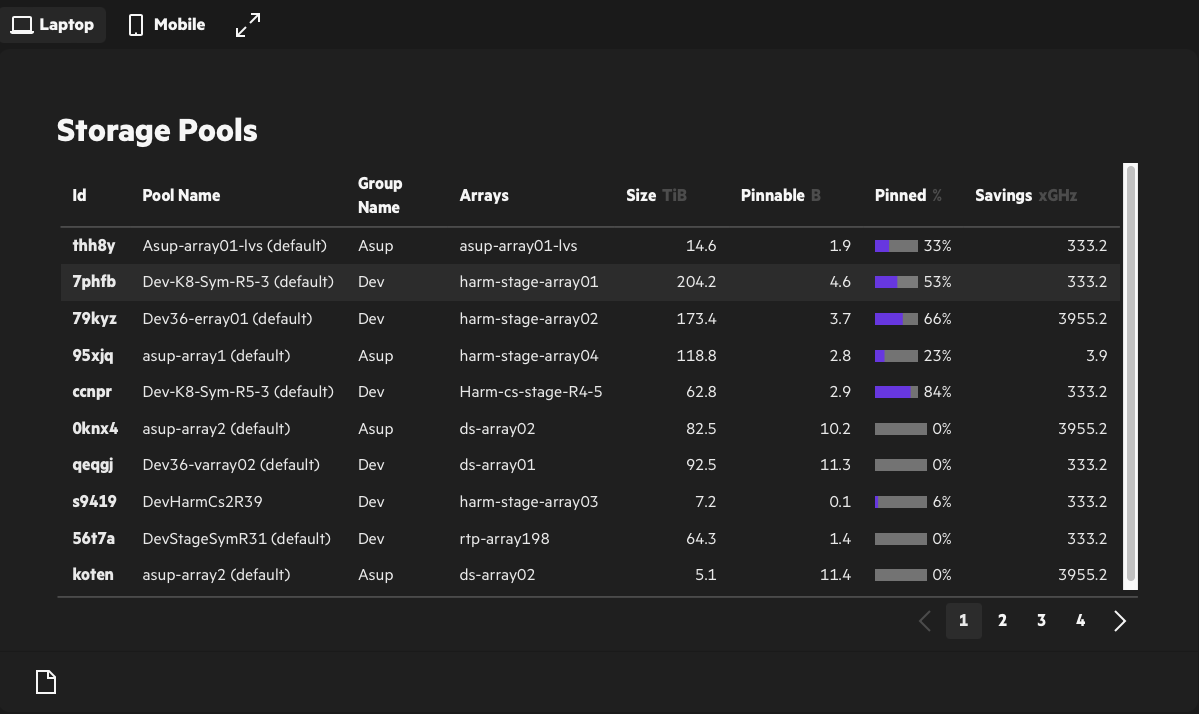Click the expand fullscreen arrows icon
The width and height of the screenshot is (1199, 714).
coord(248,24)
